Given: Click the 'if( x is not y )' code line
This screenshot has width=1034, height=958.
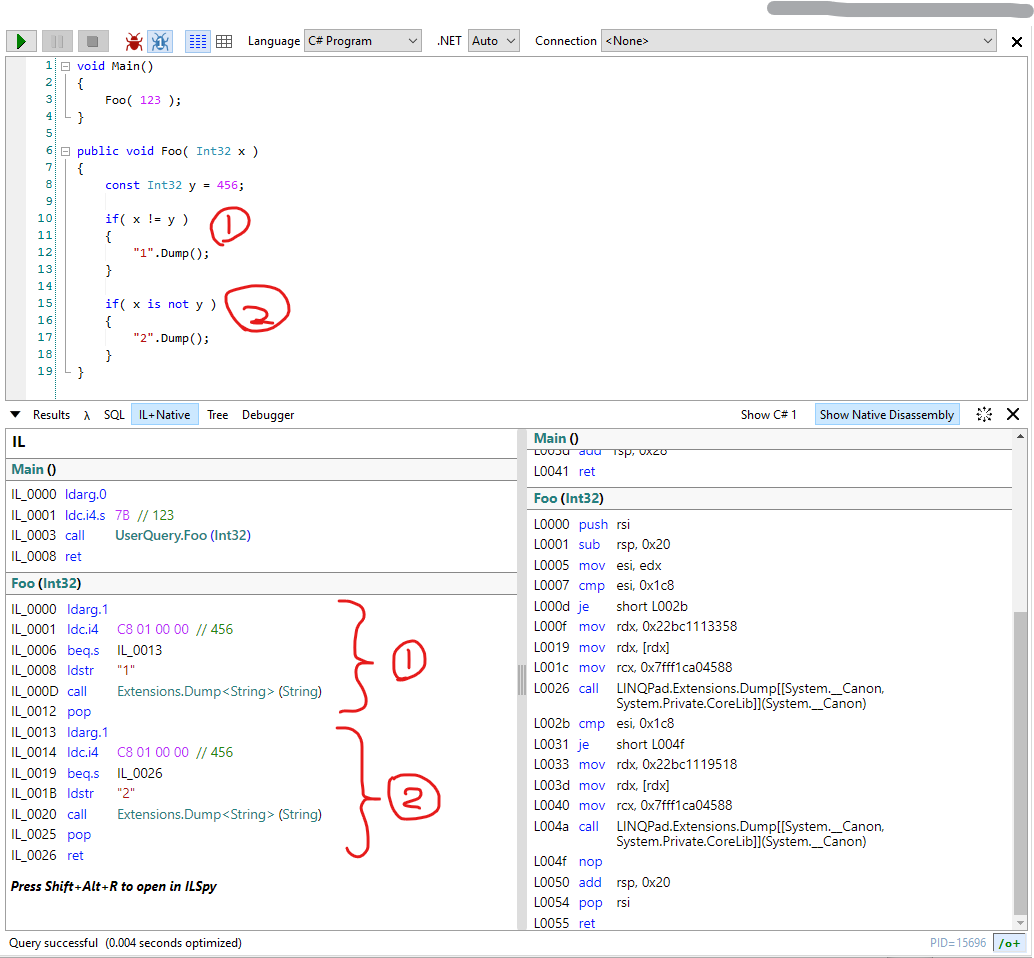Looking at the screenshot, I should pyautogui.click(x=160, y=304).
